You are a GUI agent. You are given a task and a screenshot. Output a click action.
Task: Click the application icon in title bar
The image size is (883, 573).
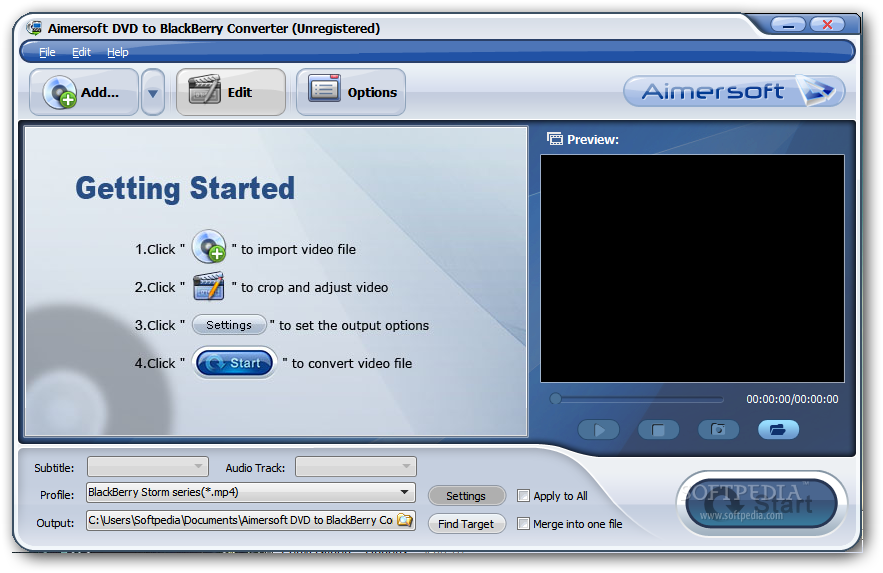pos(35,28)
